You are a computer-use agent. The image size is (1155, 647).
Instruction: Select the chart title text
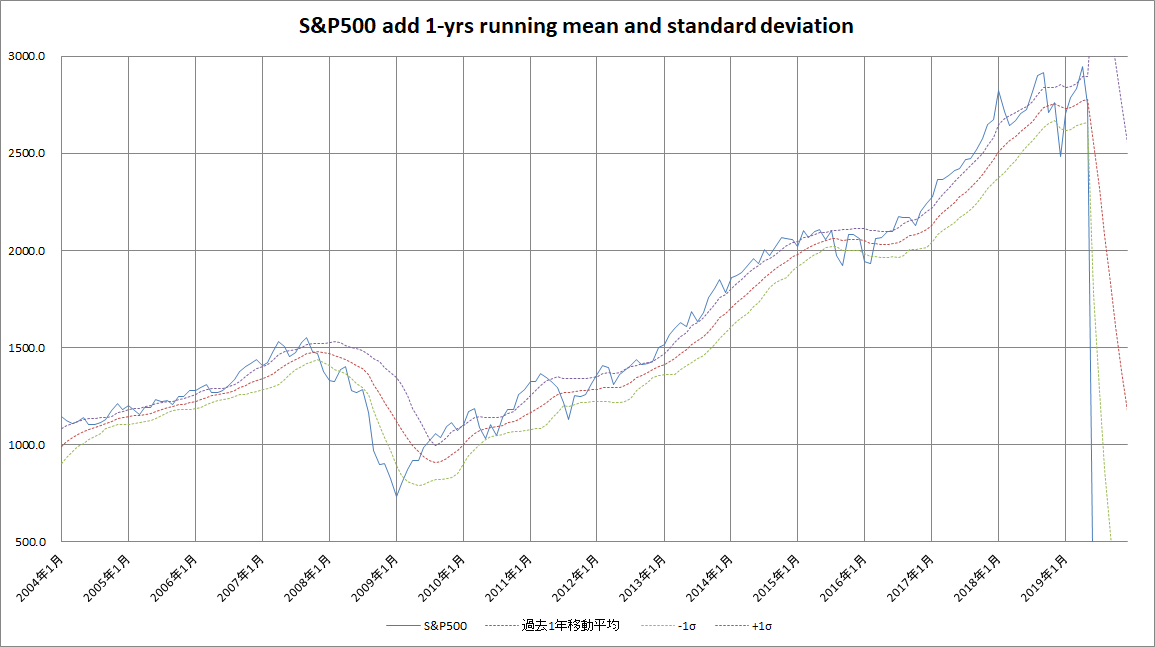click(x=576, y=26)
